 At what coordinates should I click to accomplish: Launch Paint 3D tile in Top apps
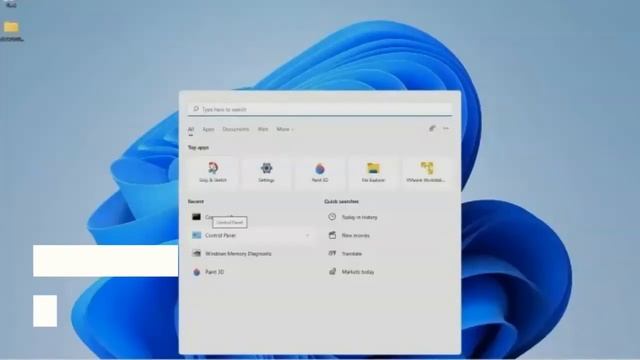pyautogui.click(x=320, y=173)
